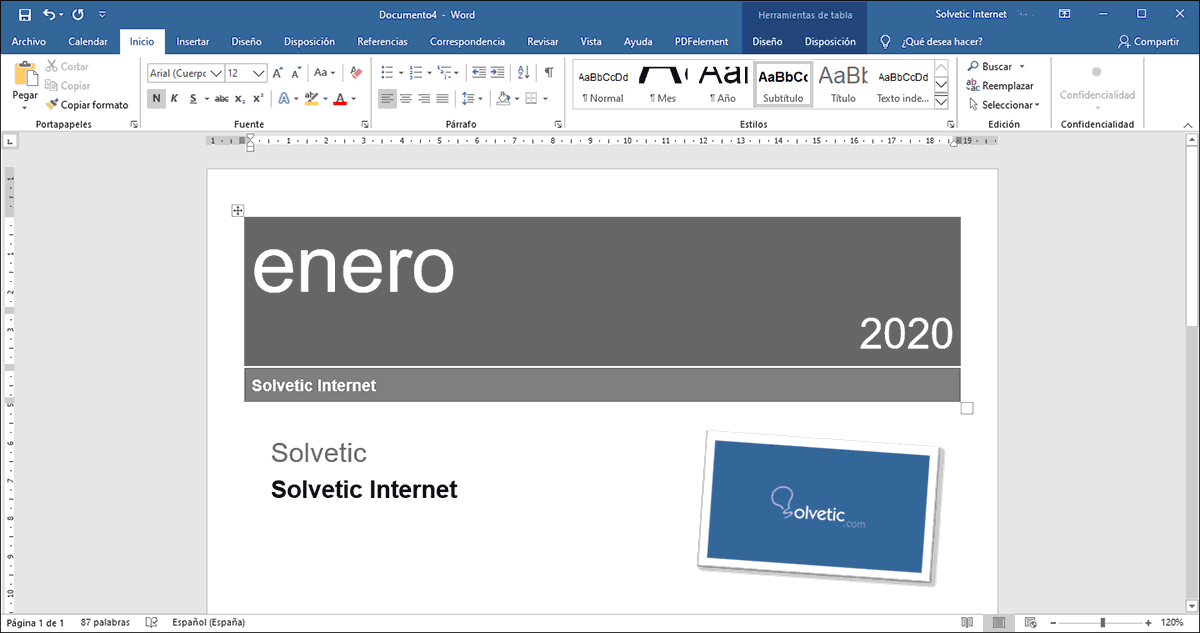
Task: Toggle italic with the K button
Action: [x=174, y=98]
